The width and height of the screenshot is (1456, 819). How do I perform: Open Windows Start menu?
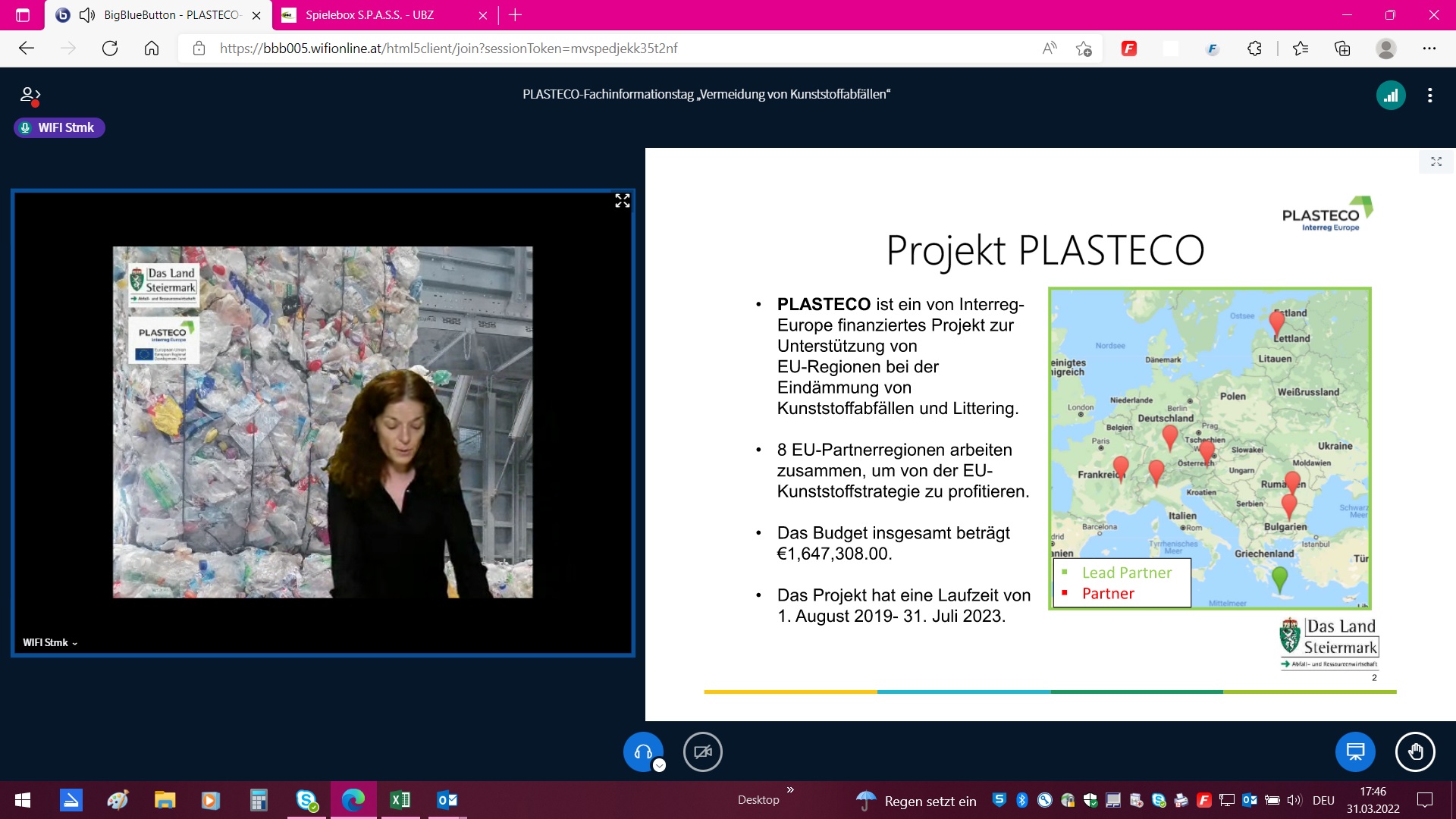click(23, 800)
